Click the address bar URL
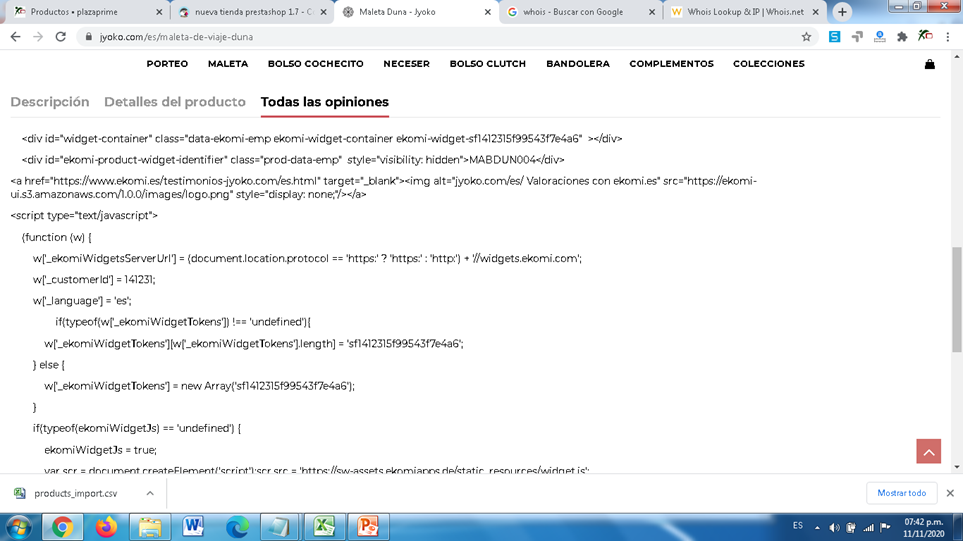This screenshot has height=541, width=963. click(176, 37)
